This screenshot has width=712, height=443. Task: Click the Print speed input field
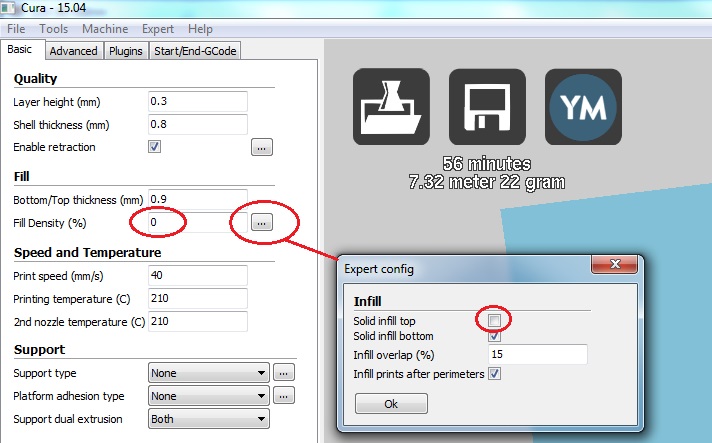(x=198, y=276)
